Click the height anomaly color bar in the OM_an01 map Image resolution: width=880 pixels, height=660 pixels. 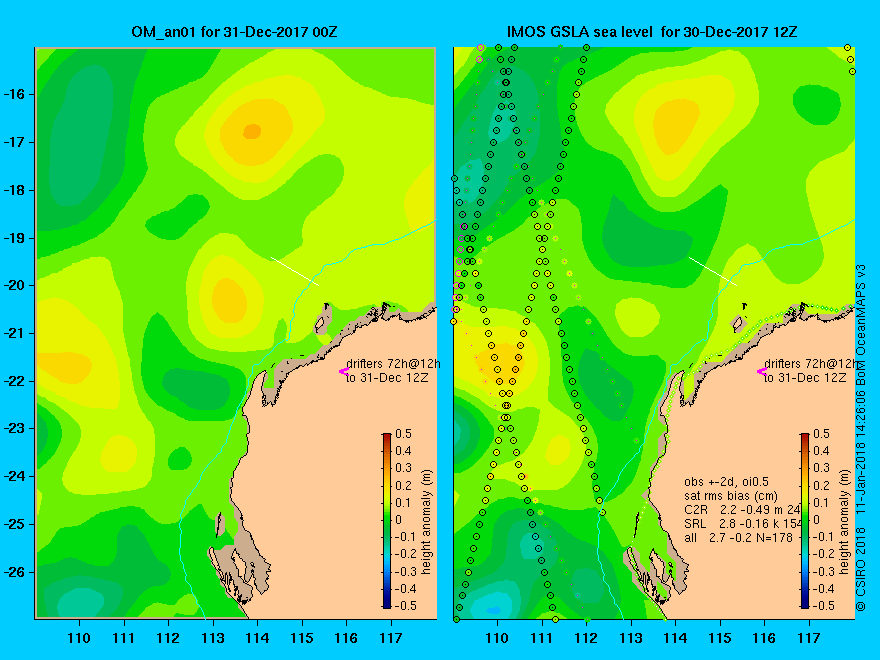pyautogui.click(x=387, y=521)
